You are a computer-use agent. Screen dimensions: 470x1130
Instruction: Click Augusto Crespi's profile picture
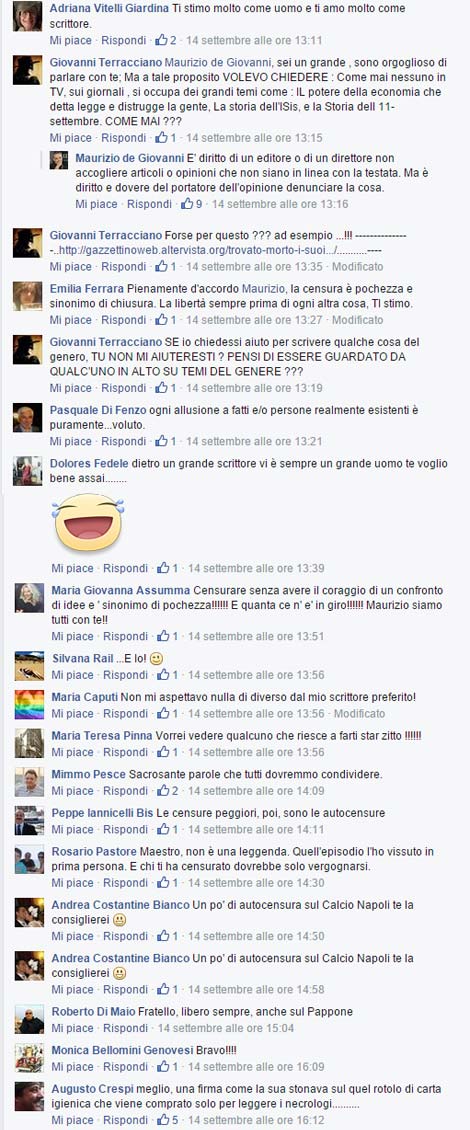click(x=30, y=1096)
